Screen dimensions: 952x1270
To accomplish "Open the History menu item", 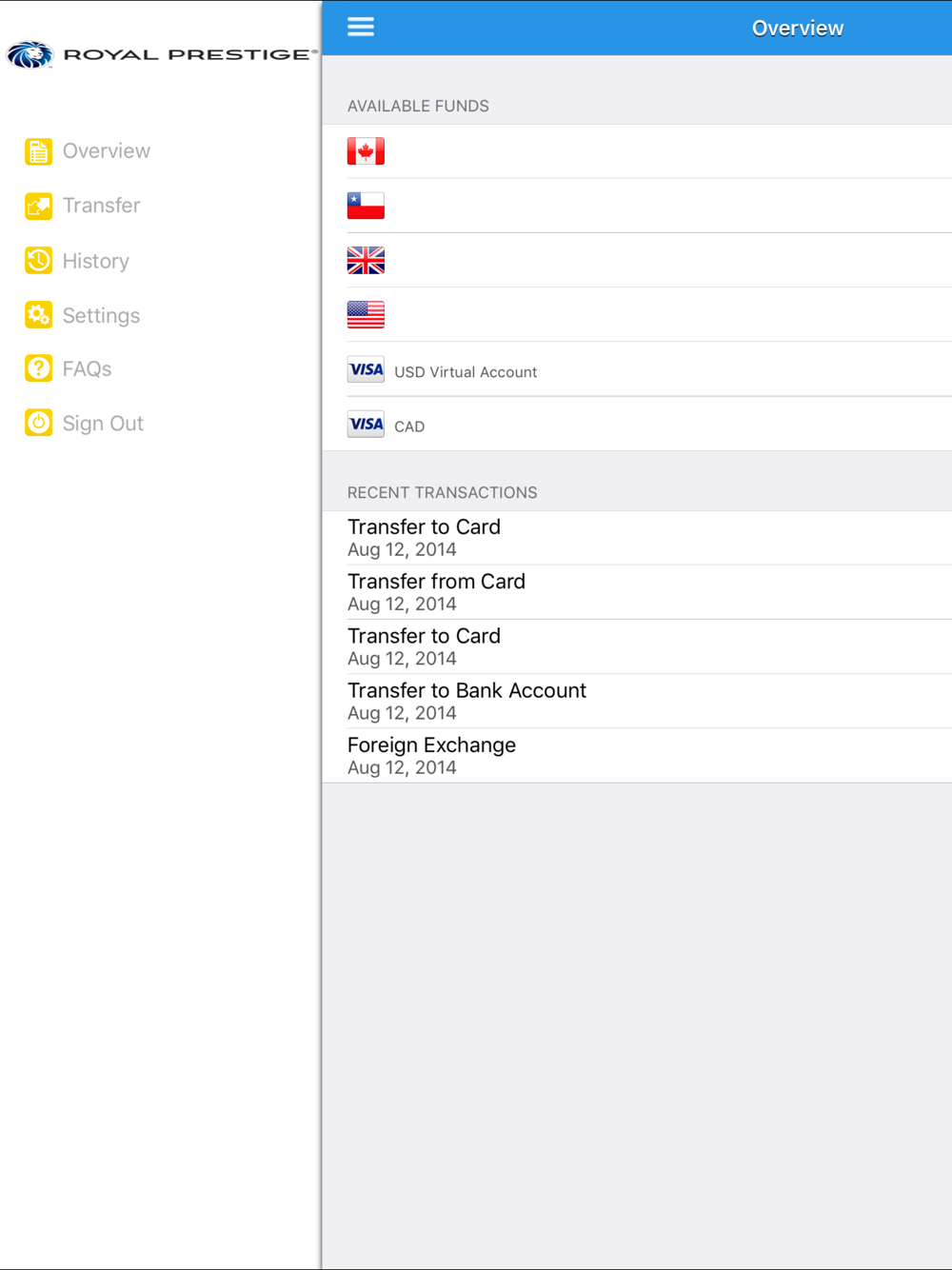I will click(95, 261).
